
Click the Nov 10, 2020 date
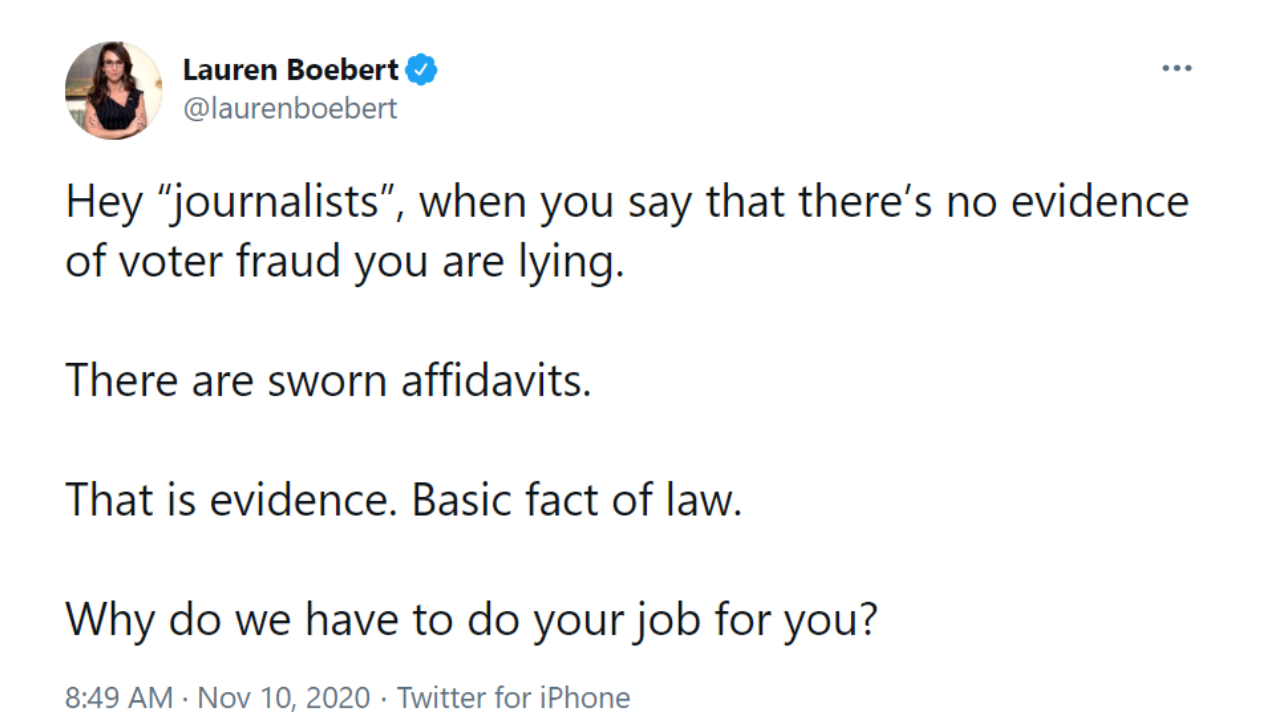coord(284,697)
